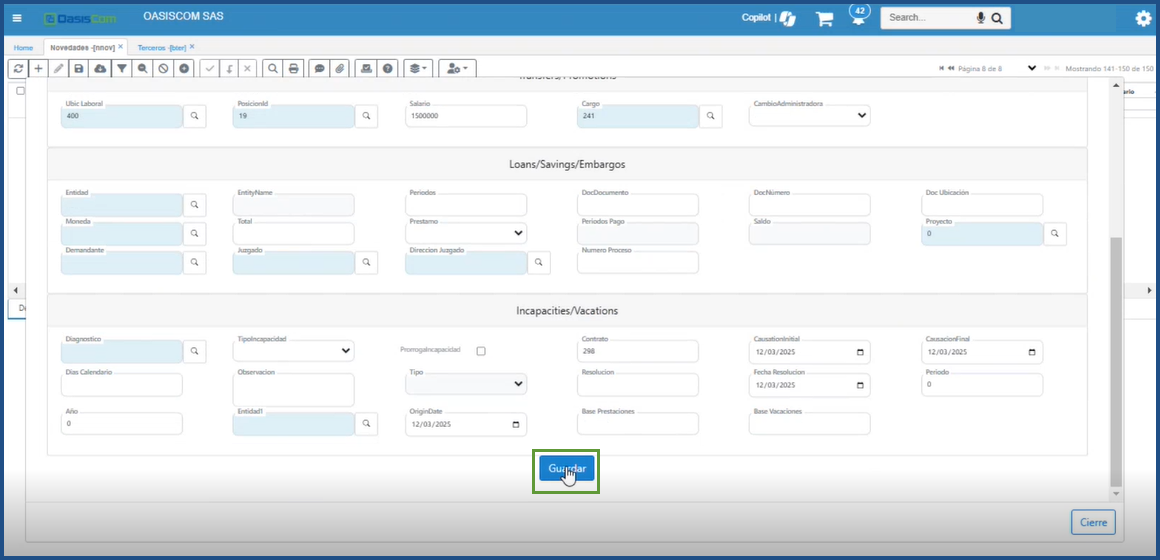Click the Base Prestaciones field
The image size is (1160, 560).
(x=638, y=424)
